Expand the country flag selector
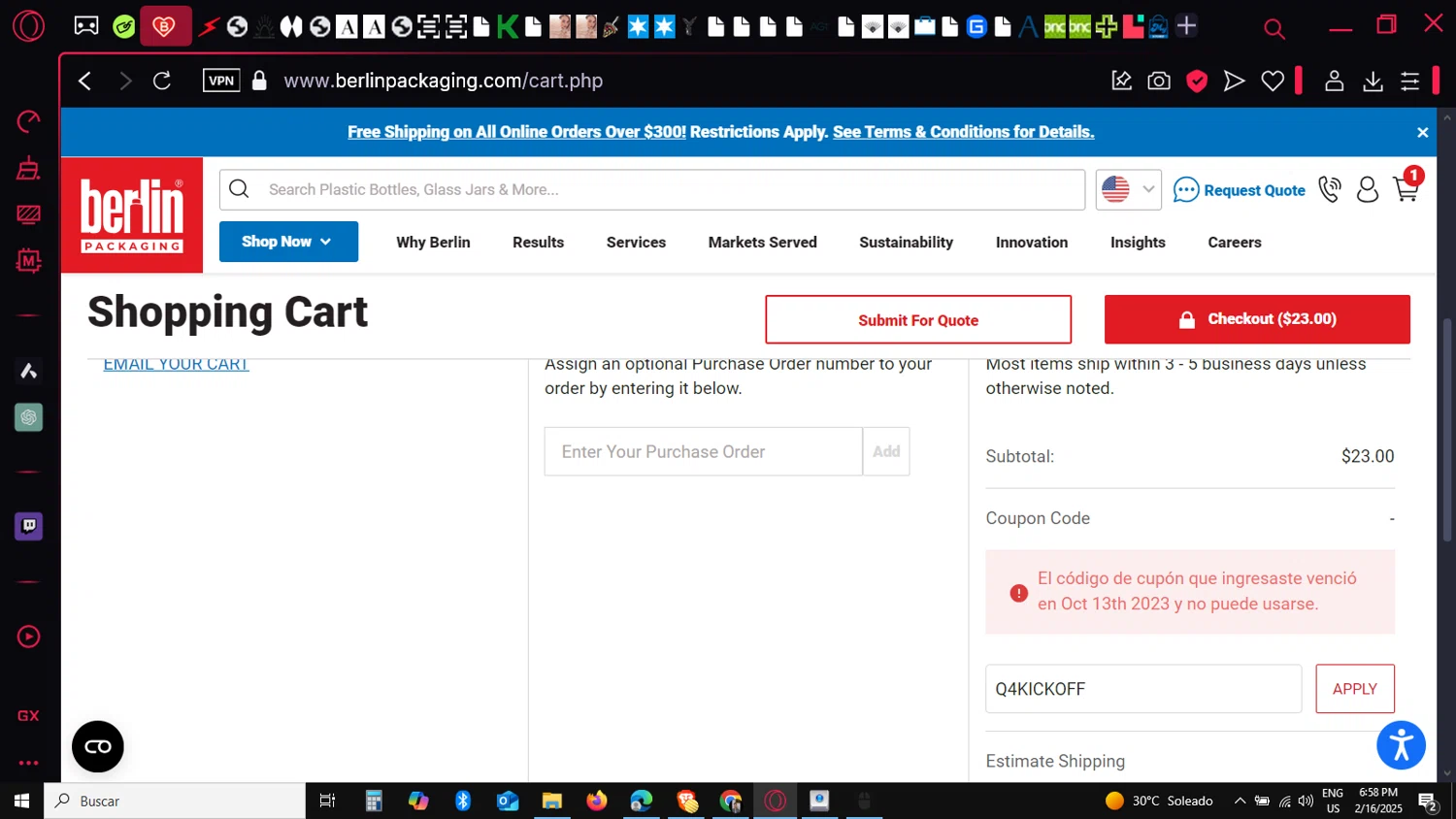 pos(1128,189)
